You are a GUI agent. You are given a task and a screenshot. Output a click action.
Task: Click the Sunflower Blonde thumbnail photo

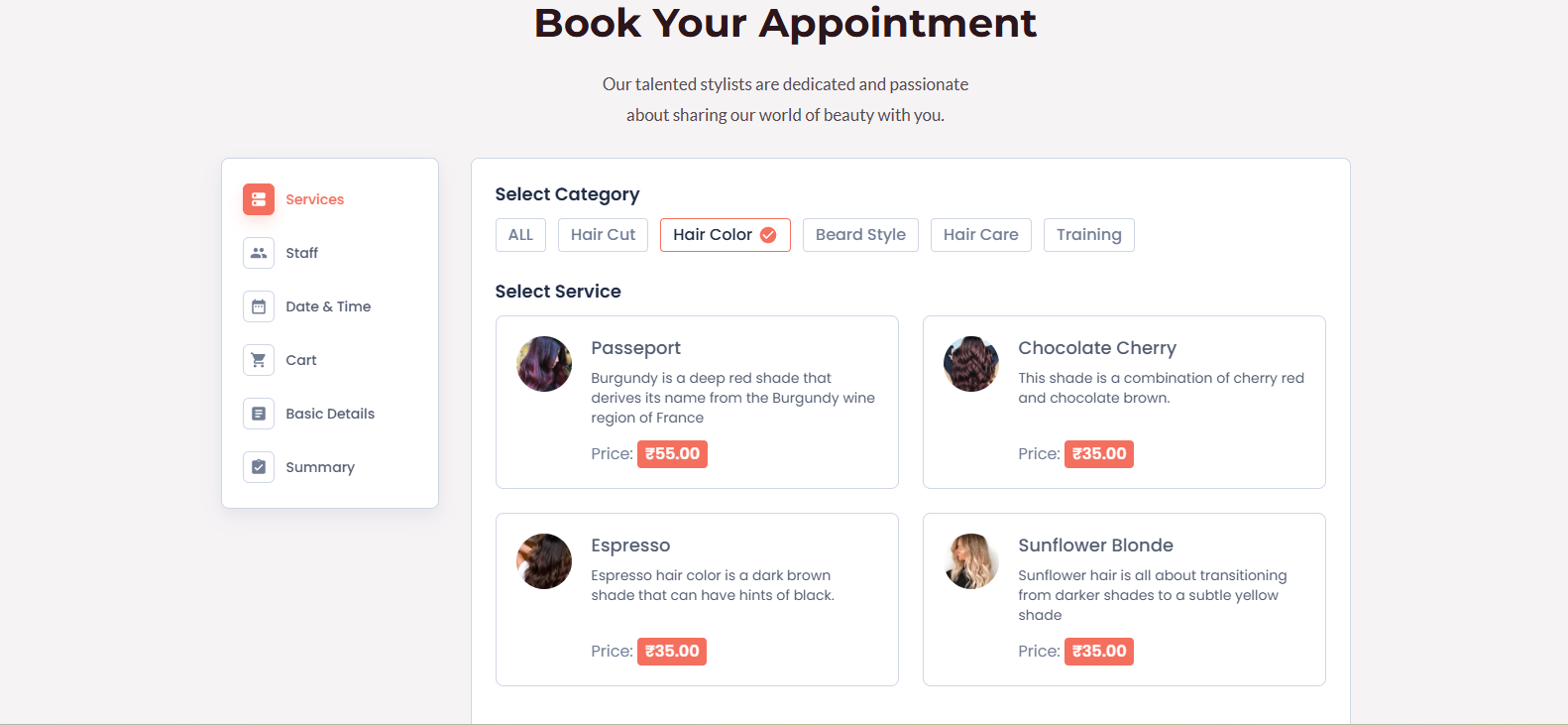pos(971,561)
